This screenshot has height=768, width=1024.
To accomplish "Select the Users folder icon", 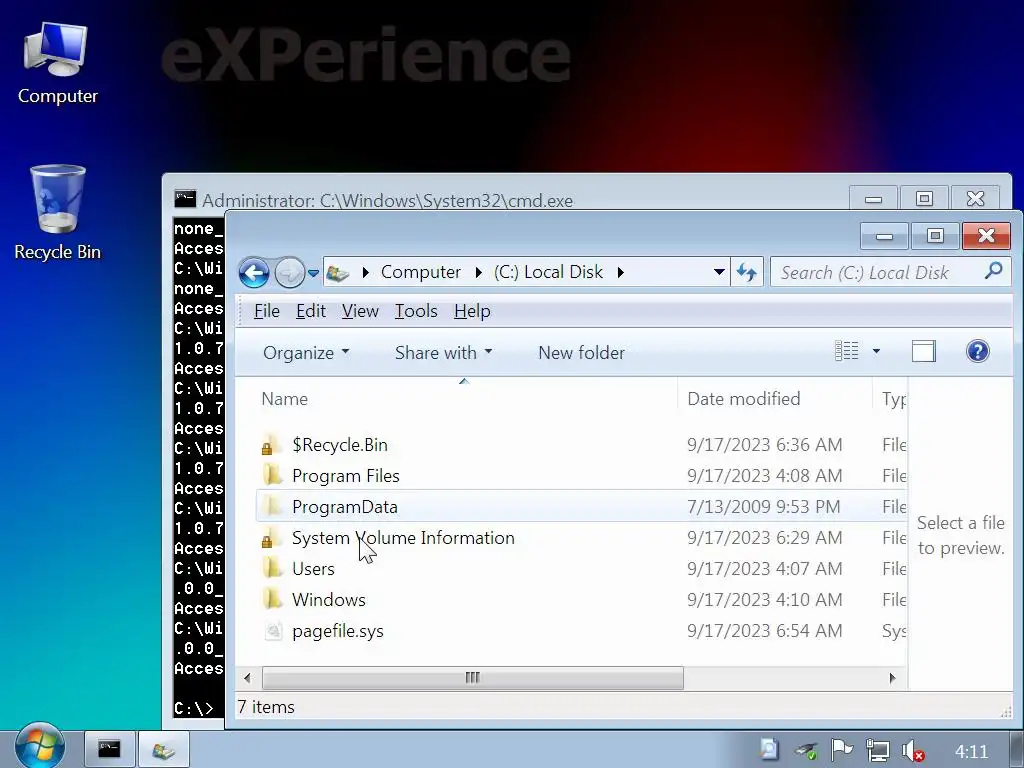I will tap(272, 568).
